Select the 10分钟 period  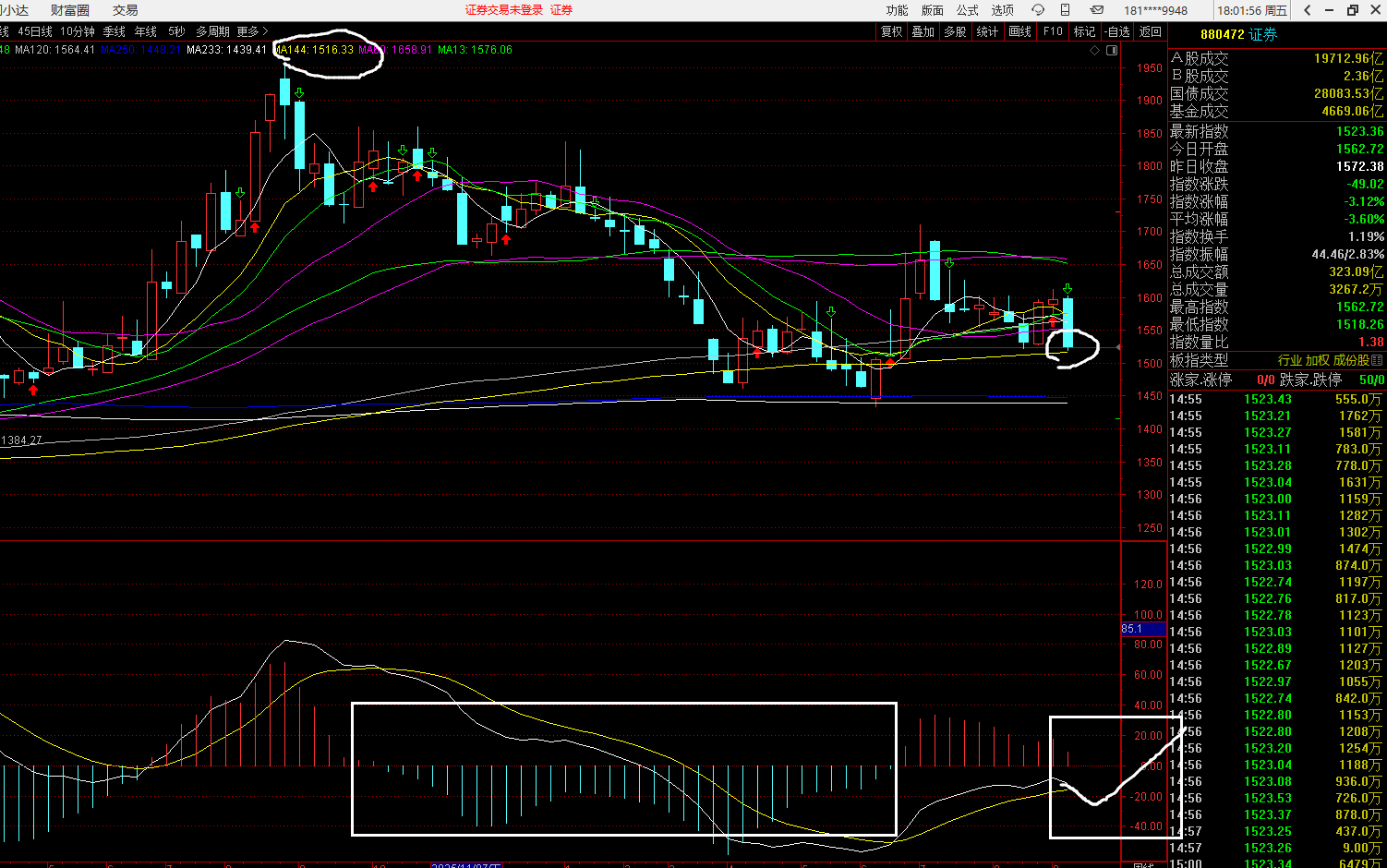point(78,31)
